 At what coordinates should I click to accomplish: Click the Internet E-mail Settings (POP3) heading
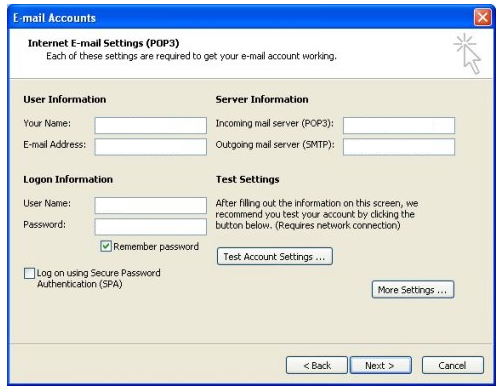[x=103, y=43]
